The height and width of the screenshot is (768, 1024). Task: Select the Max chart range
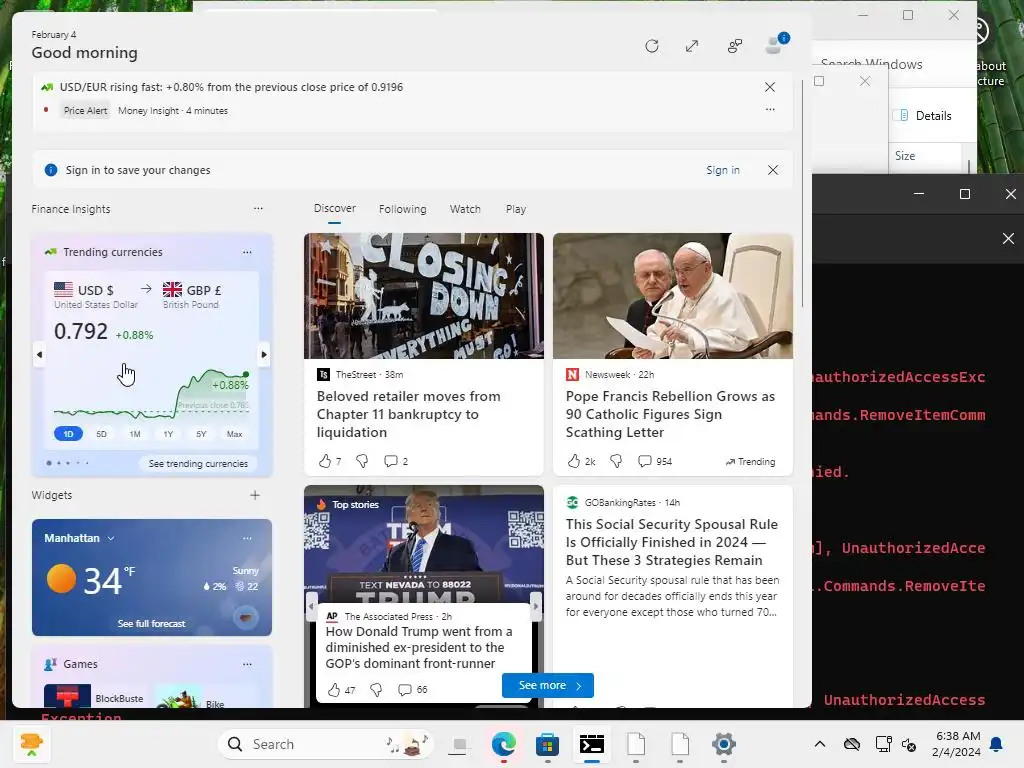234,434
